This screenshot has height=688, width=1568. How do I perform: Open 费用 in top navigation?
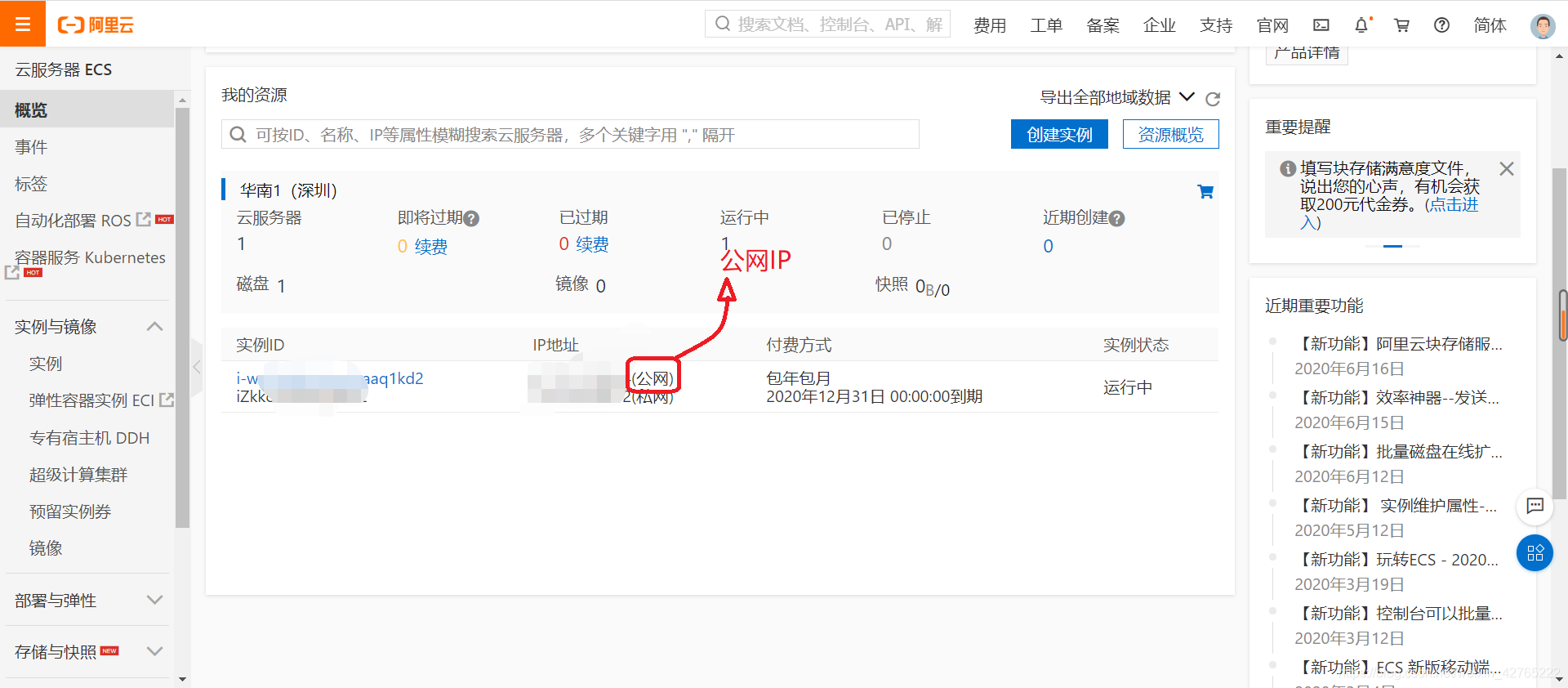click(x=990, y=25)
